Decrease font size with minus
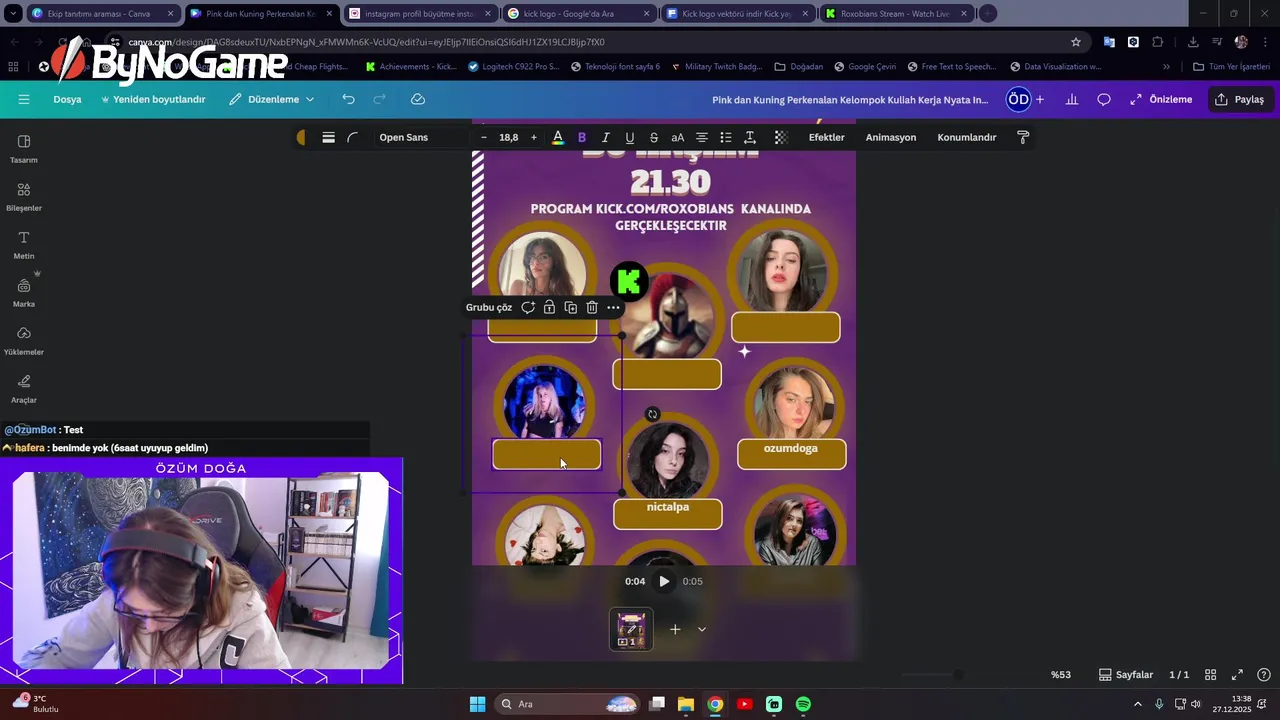1280x720 pixels. [x=484, y=137]
